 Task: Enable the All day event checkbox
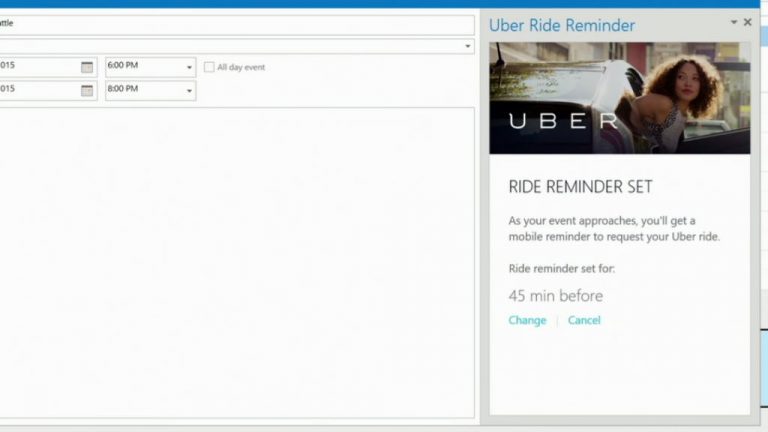coord(209,67)
